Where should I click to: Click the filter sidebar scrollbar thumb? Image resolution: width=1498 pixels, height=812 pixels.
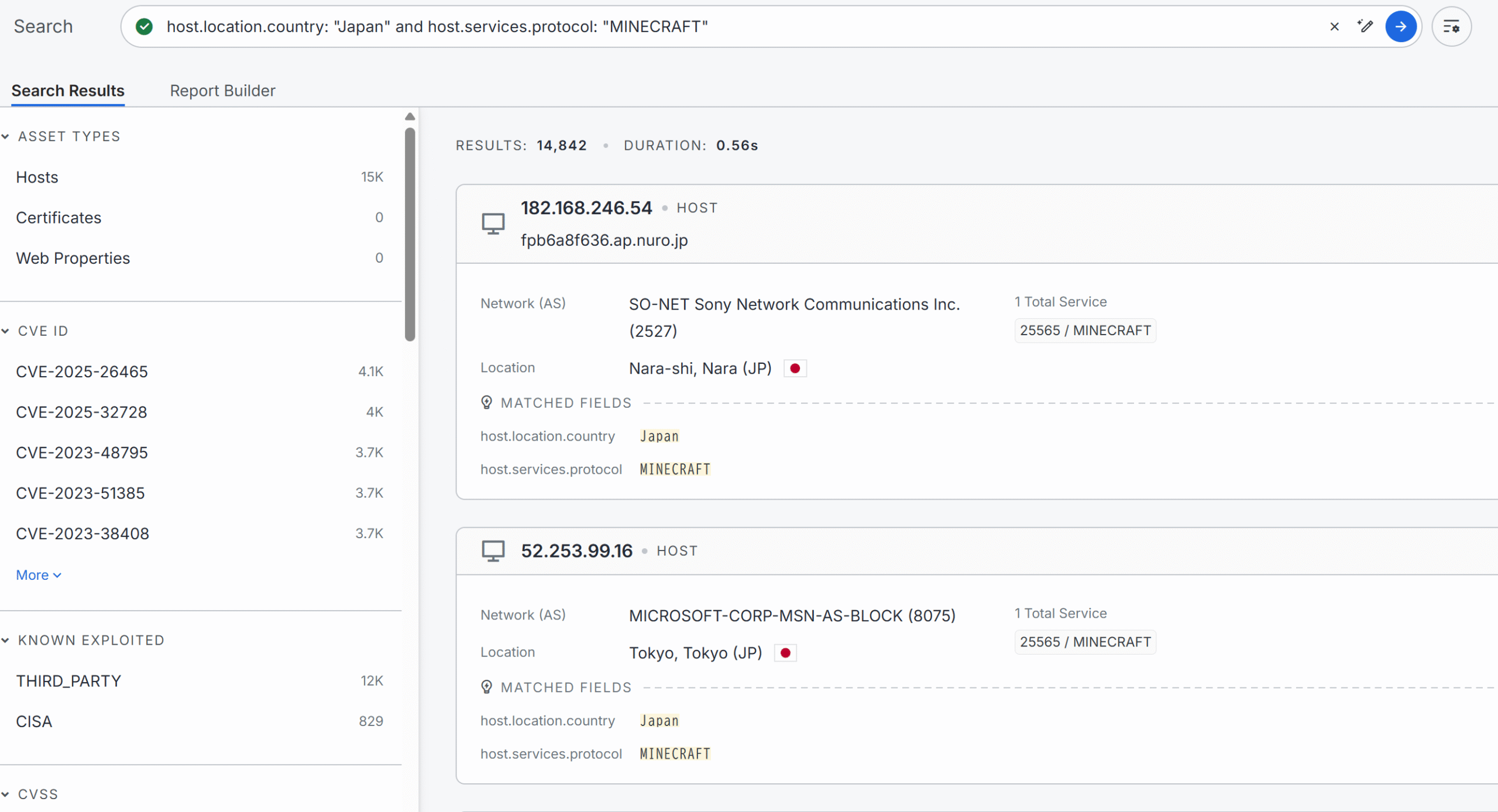(x=410, y=234)
